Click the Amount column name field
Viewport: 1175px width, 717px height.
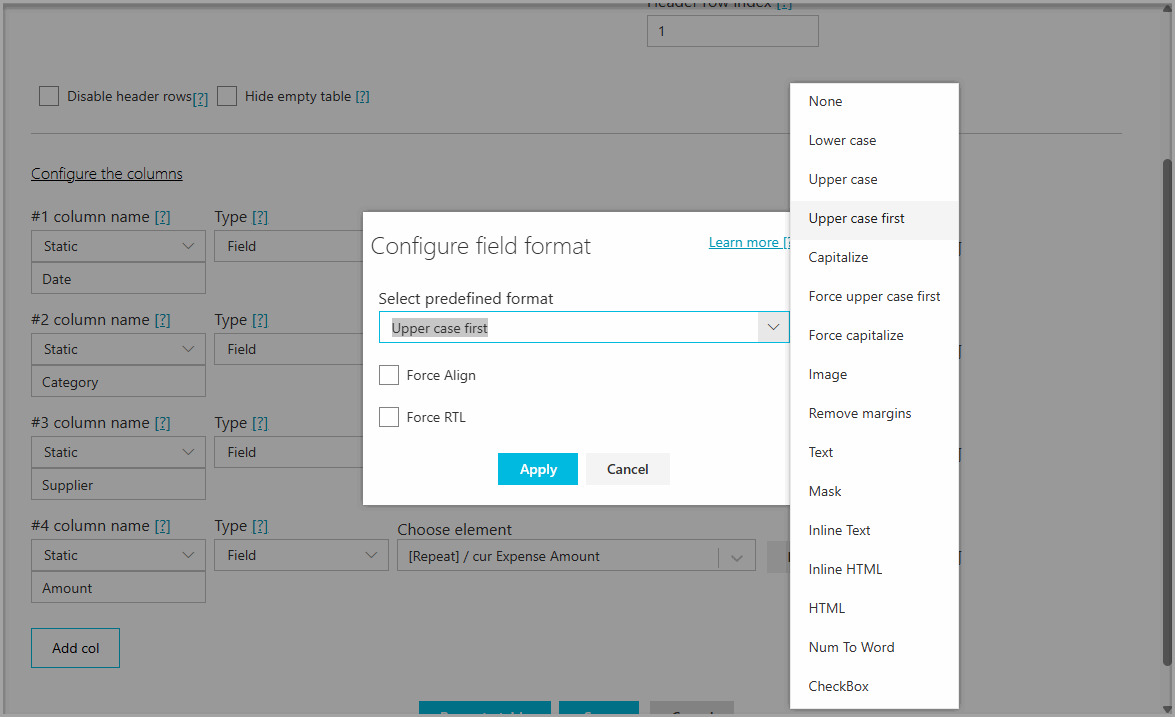[x=118, y=588]
